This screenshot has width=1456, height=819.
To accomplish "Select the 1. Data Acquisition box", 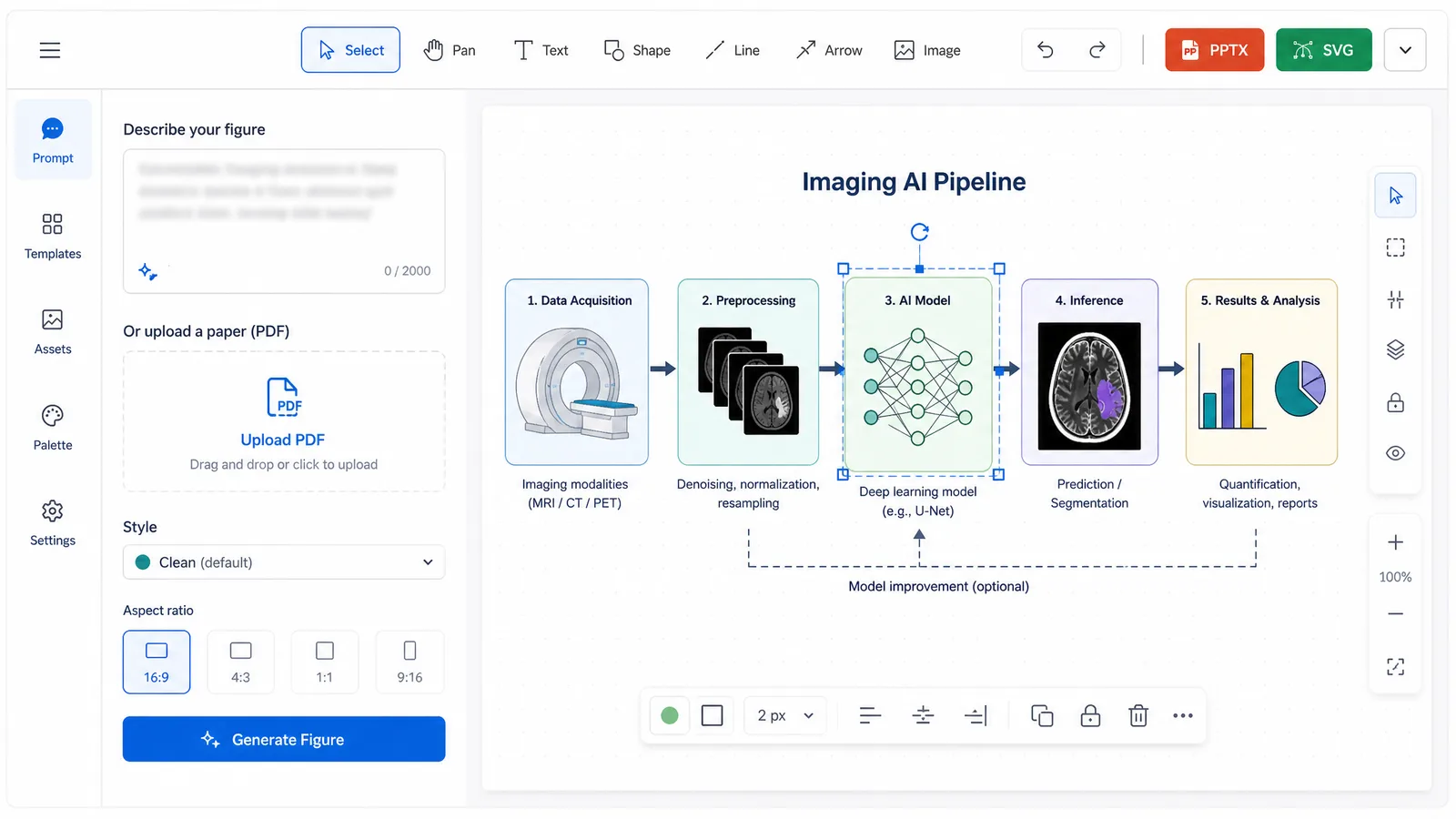I will [577, 372].
